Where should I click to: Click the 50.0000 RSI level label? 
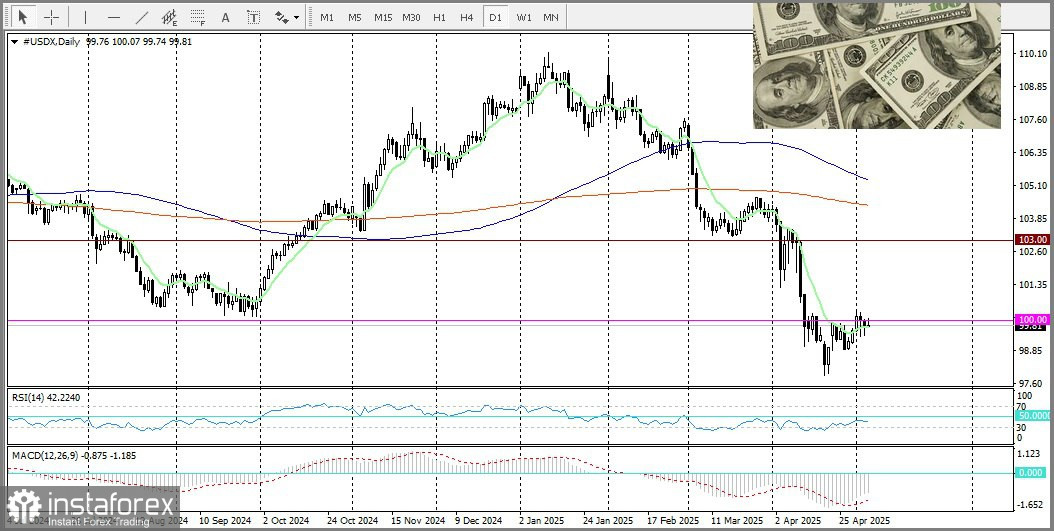pos(1034,417)
